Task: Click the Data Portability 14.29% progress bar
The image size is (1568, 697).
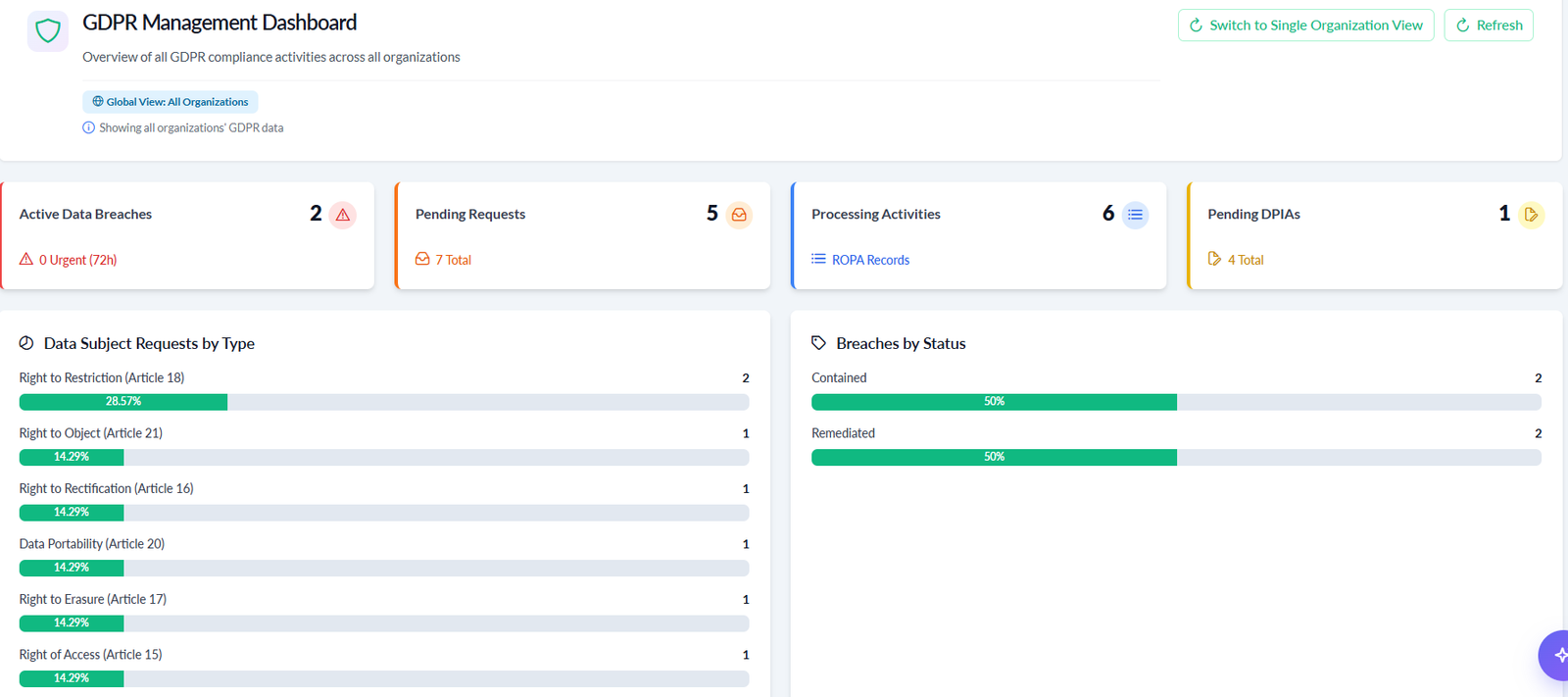Action: 384,568
